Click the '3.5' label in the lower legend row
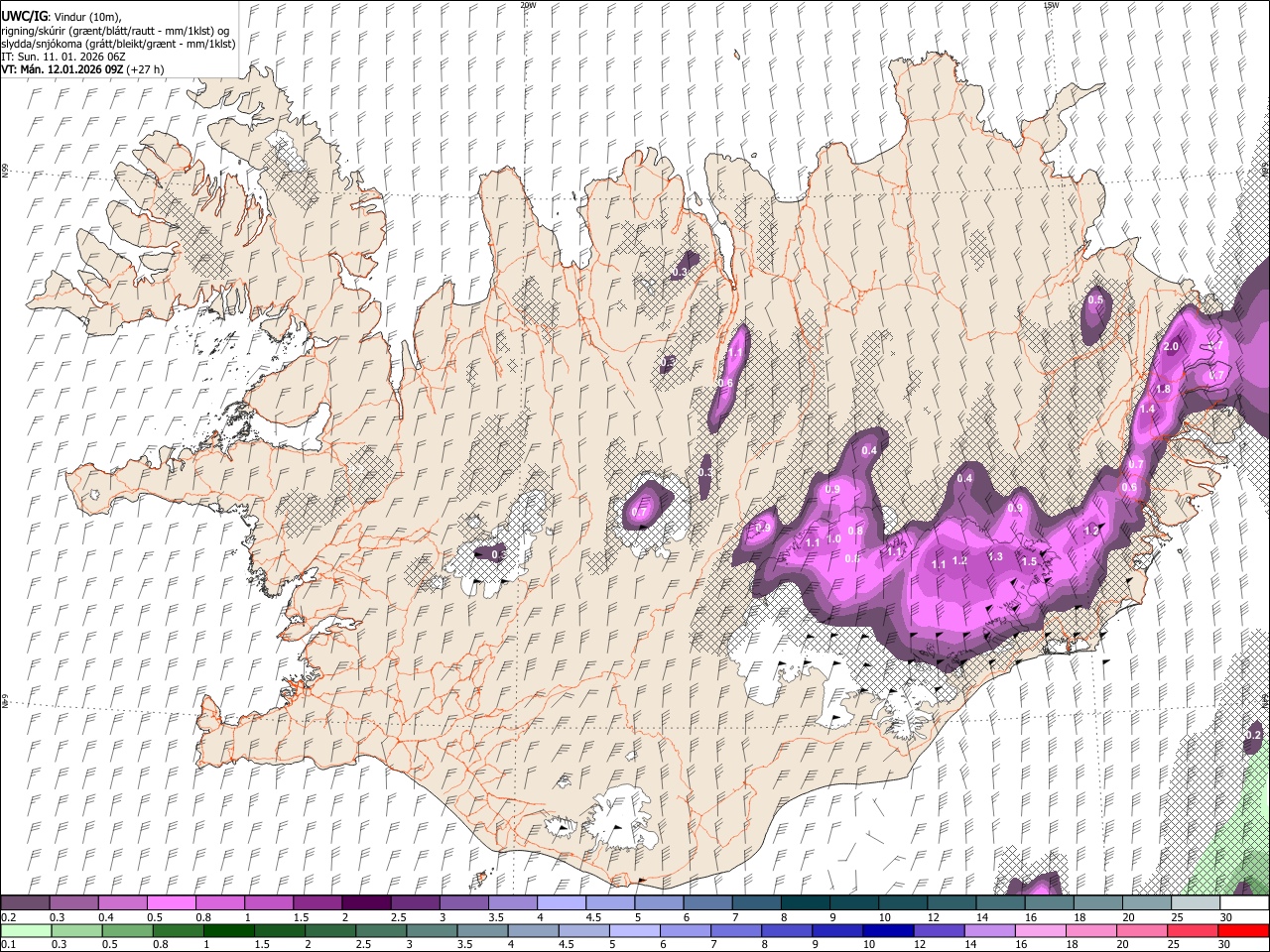1270x952 pixels. click(x=465, y=944)
